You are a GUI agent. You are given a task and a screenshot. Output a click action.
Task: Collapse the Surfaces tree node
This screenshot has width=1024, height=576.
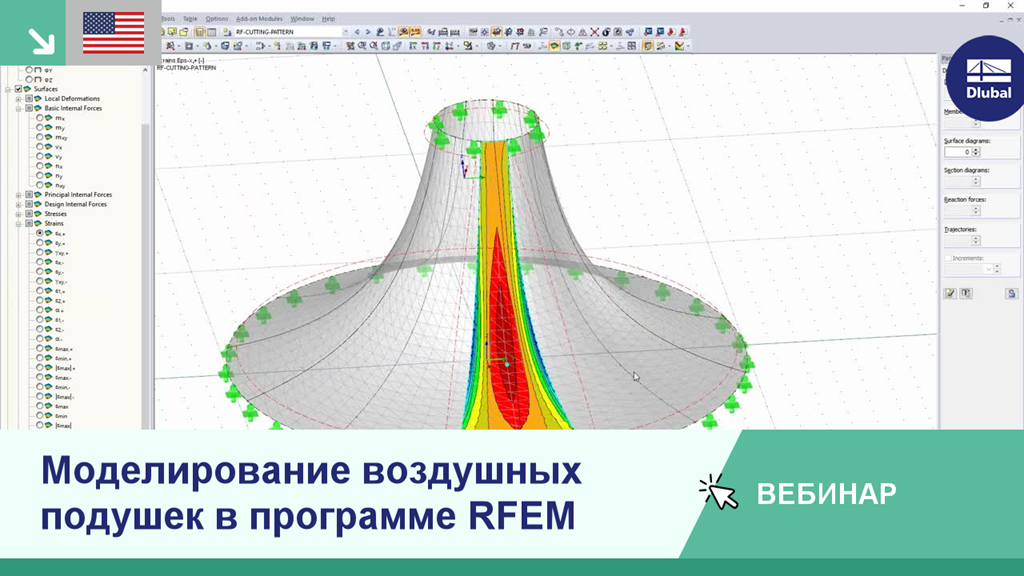[8, 89]
